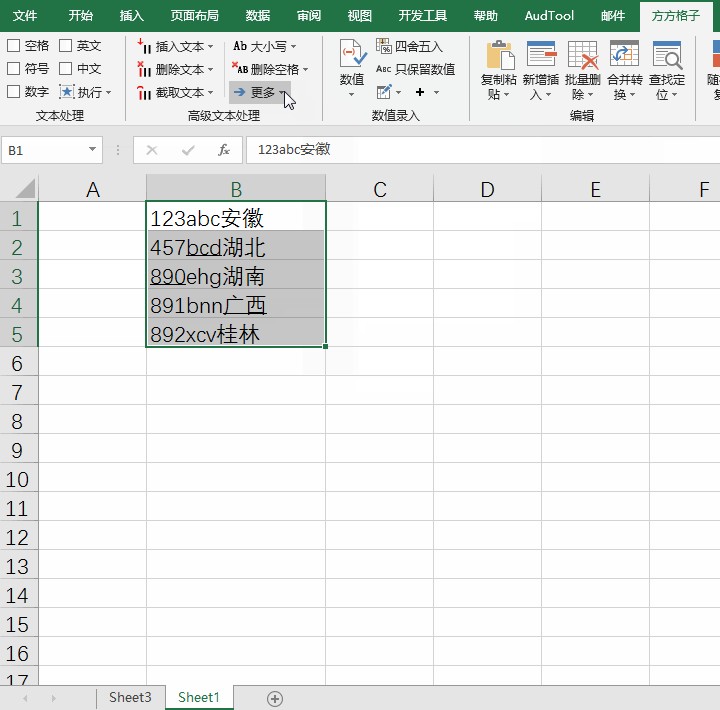Screen dimensions: 720x710
Task: Select cell containing 457bcd湖北
Action: [x=236, y=246]
